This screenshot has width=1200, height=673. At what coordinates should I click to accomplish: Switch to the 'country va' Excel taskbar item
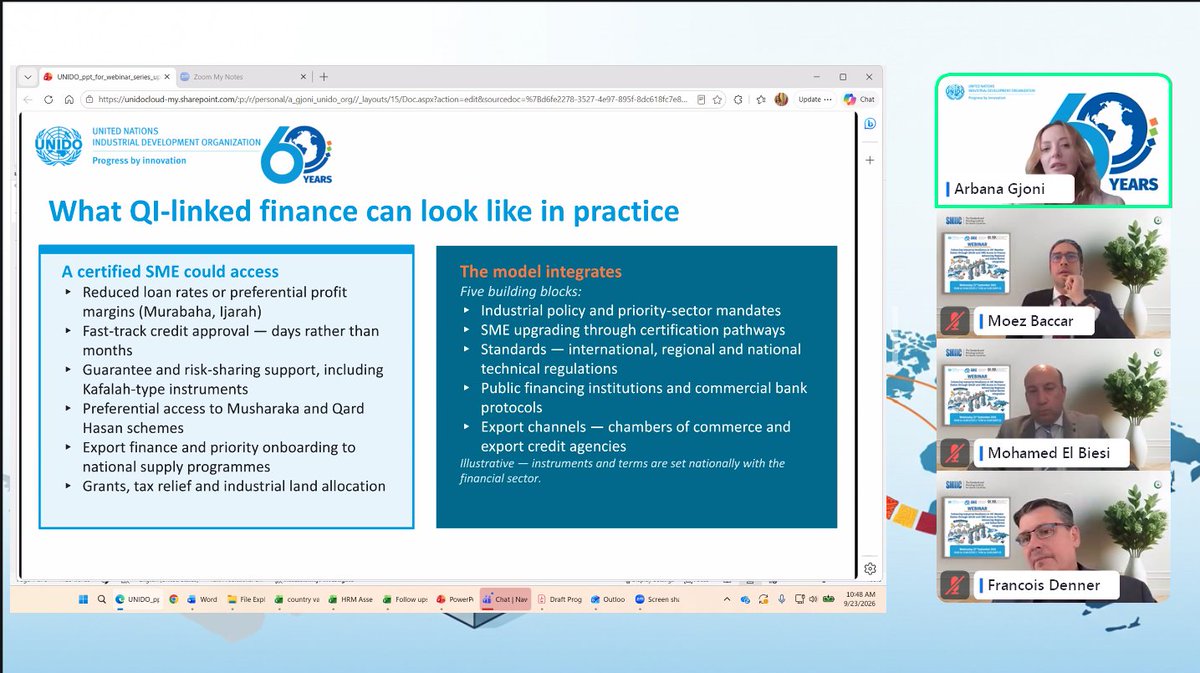point(297,599)
